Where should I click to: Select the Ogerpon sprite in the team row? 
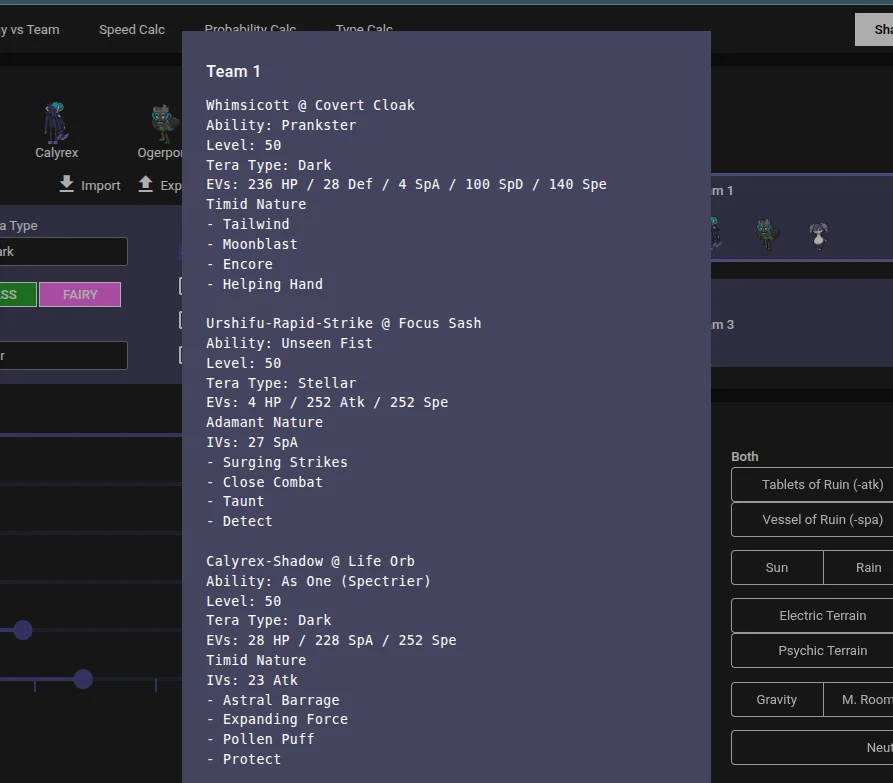165,123
